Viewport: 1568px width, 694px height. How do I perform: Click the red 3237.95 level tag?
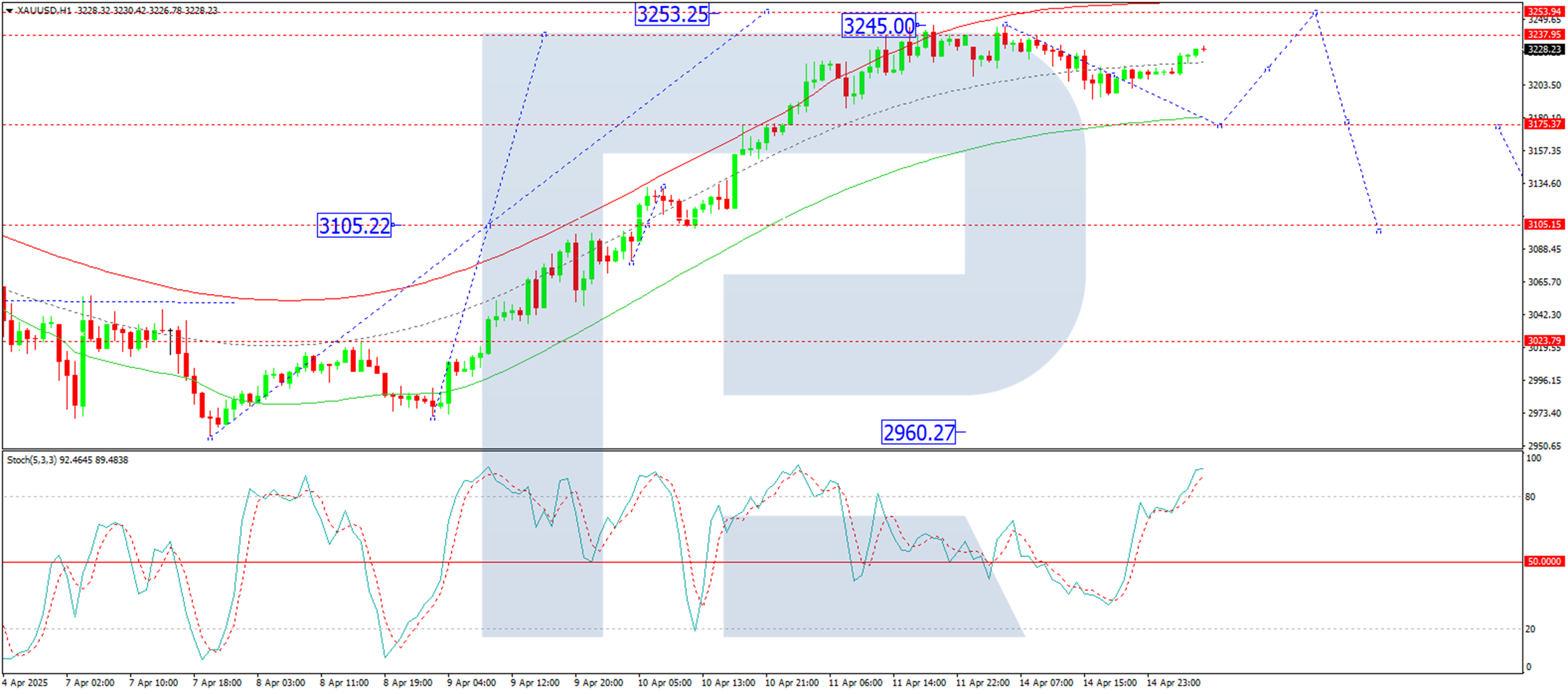click(x=1544, y=34)
